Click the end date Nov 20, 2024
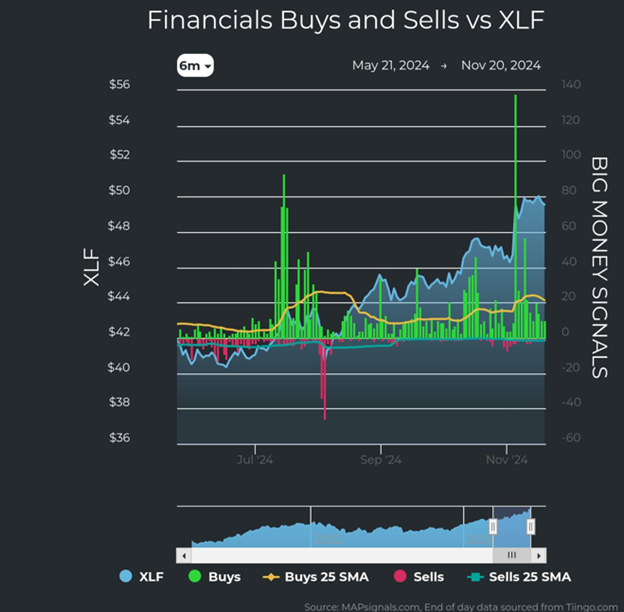The width and height of the screenshot is (624, 612). coord(501,66)
